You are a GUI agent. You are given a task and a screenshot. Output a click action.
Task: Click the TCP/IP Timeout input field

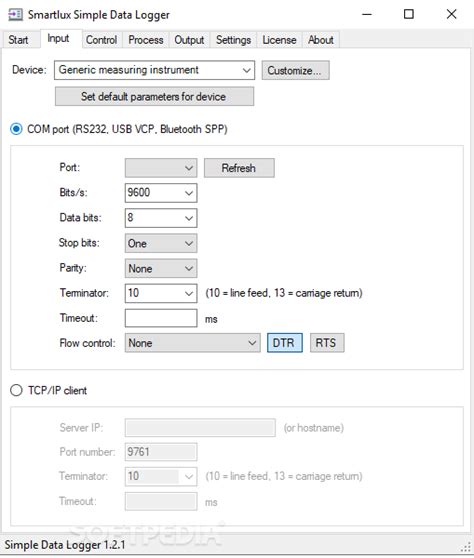[x=161, y=501]
